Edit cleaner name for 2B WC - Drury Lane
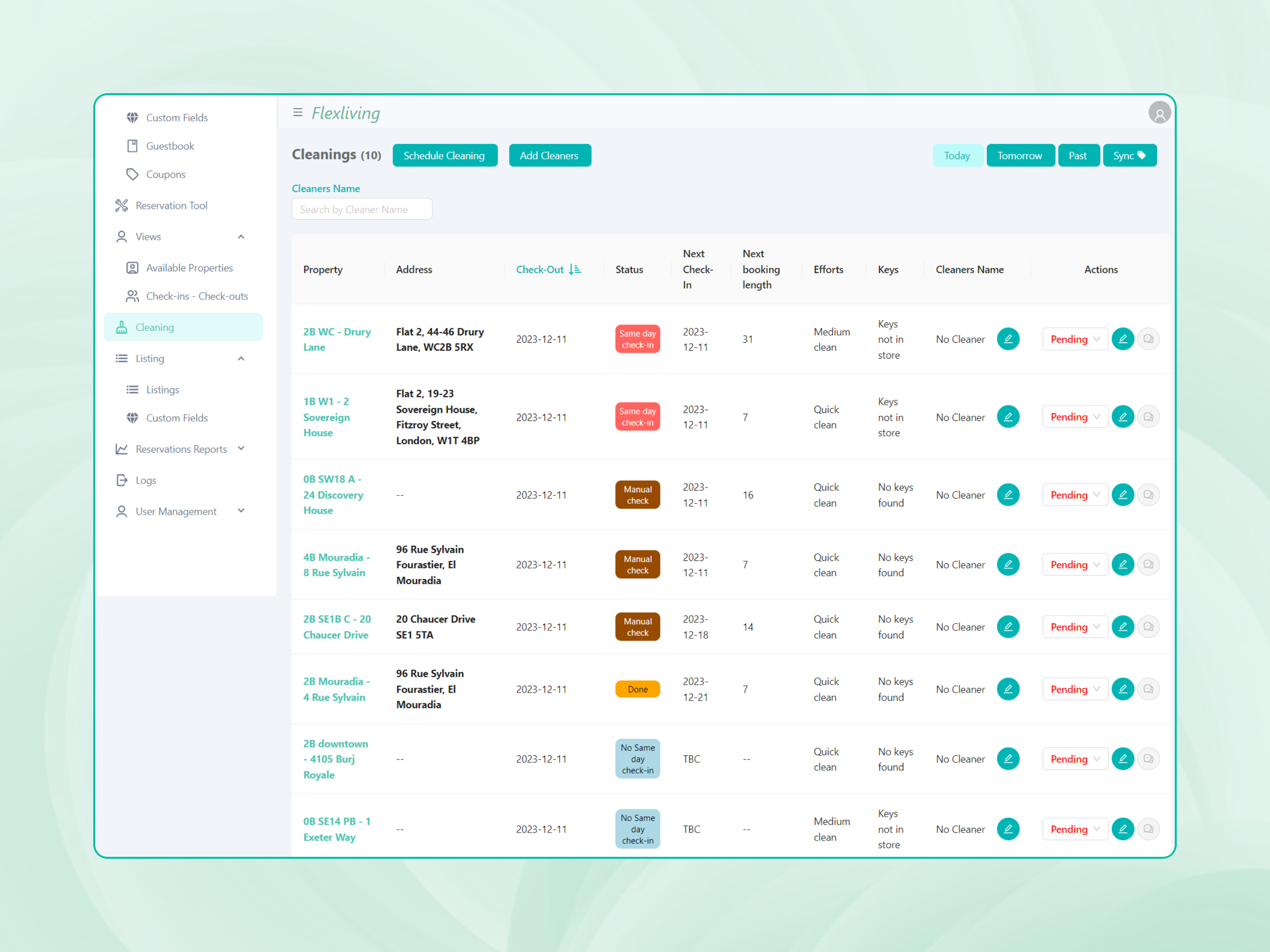The image size is (1270, 952). (1008, 339)
